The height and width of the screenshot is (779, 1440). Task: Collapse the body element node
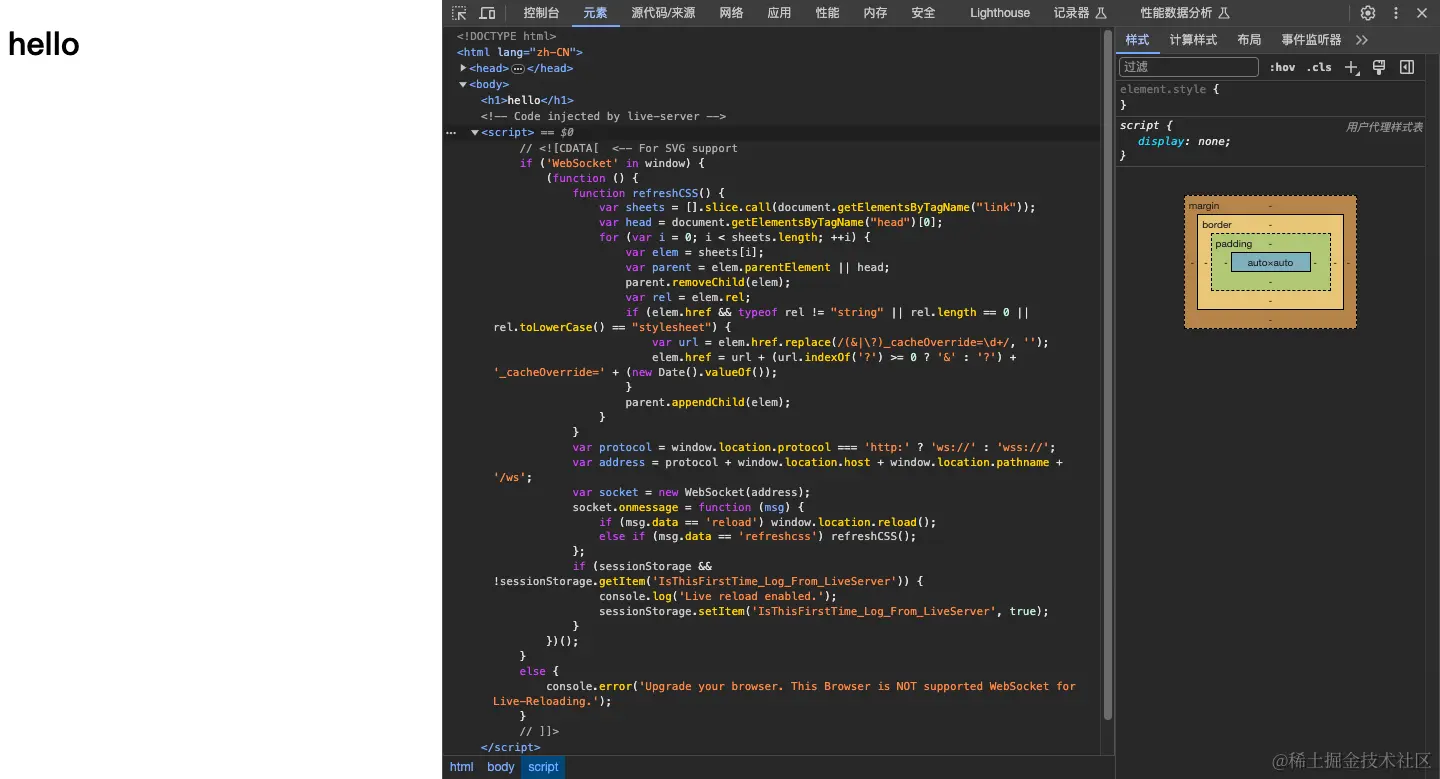coord(463,84)
